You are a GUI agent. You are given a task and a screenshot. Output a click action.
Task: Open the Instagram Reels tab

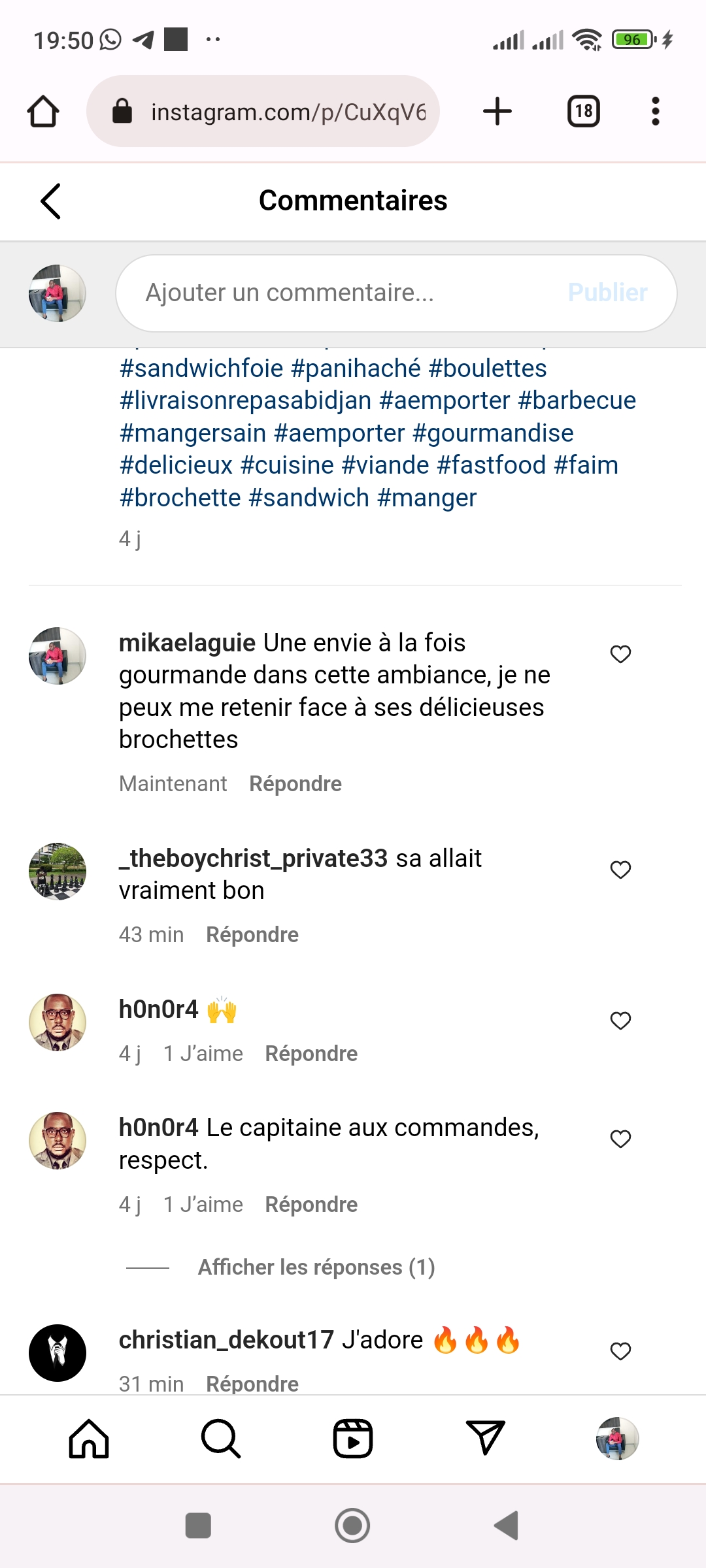353,1439
